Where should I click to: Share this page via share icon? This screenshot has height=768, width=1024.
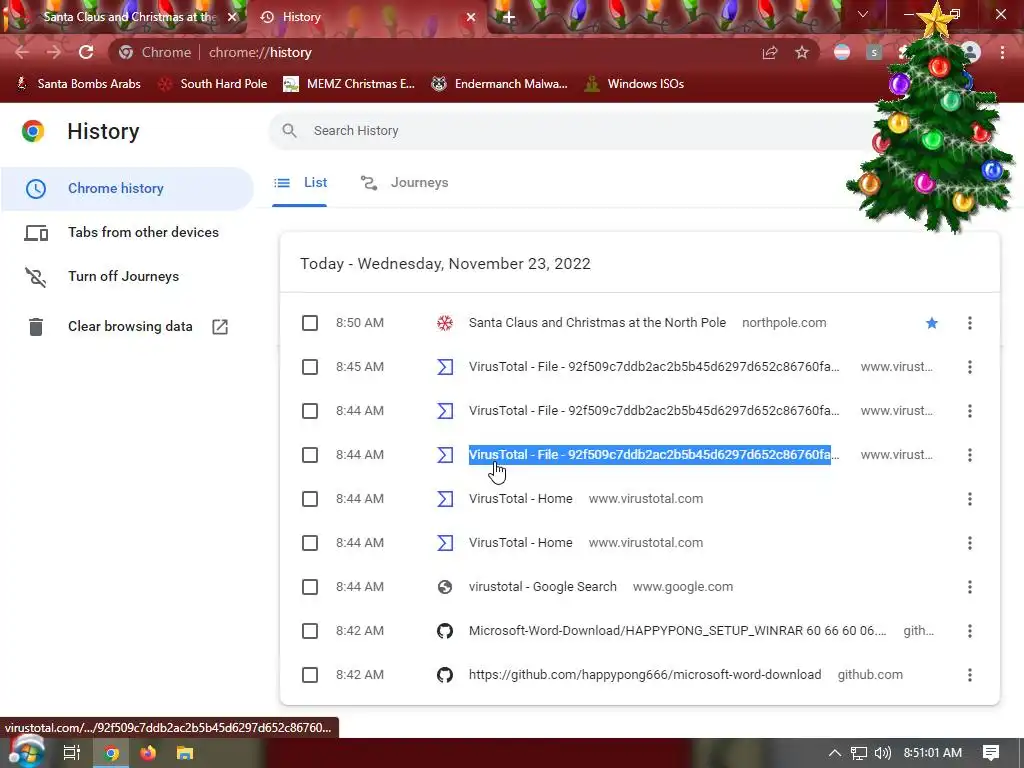point(770,53)
